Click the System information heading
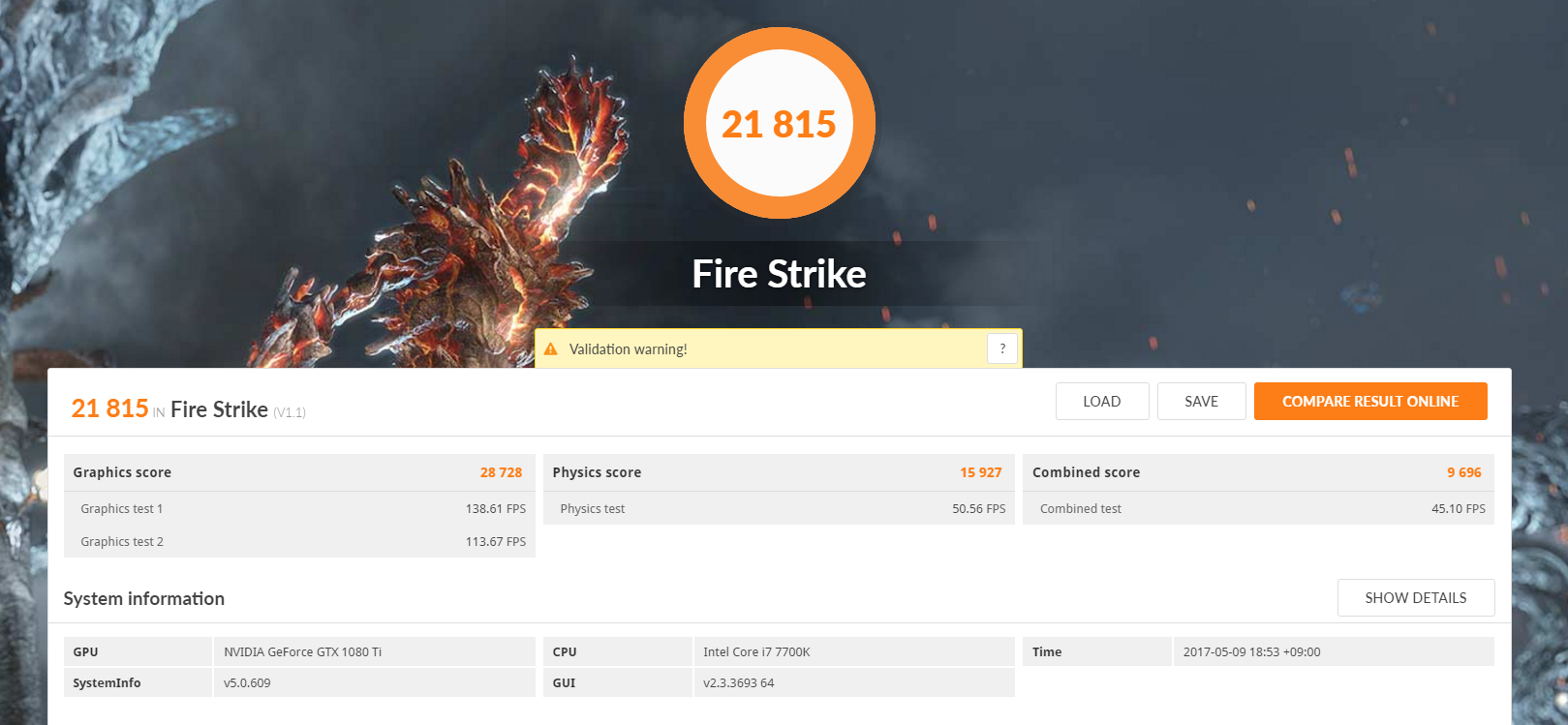Viewport: 1568px width, 725px height. tap(144, 599)
